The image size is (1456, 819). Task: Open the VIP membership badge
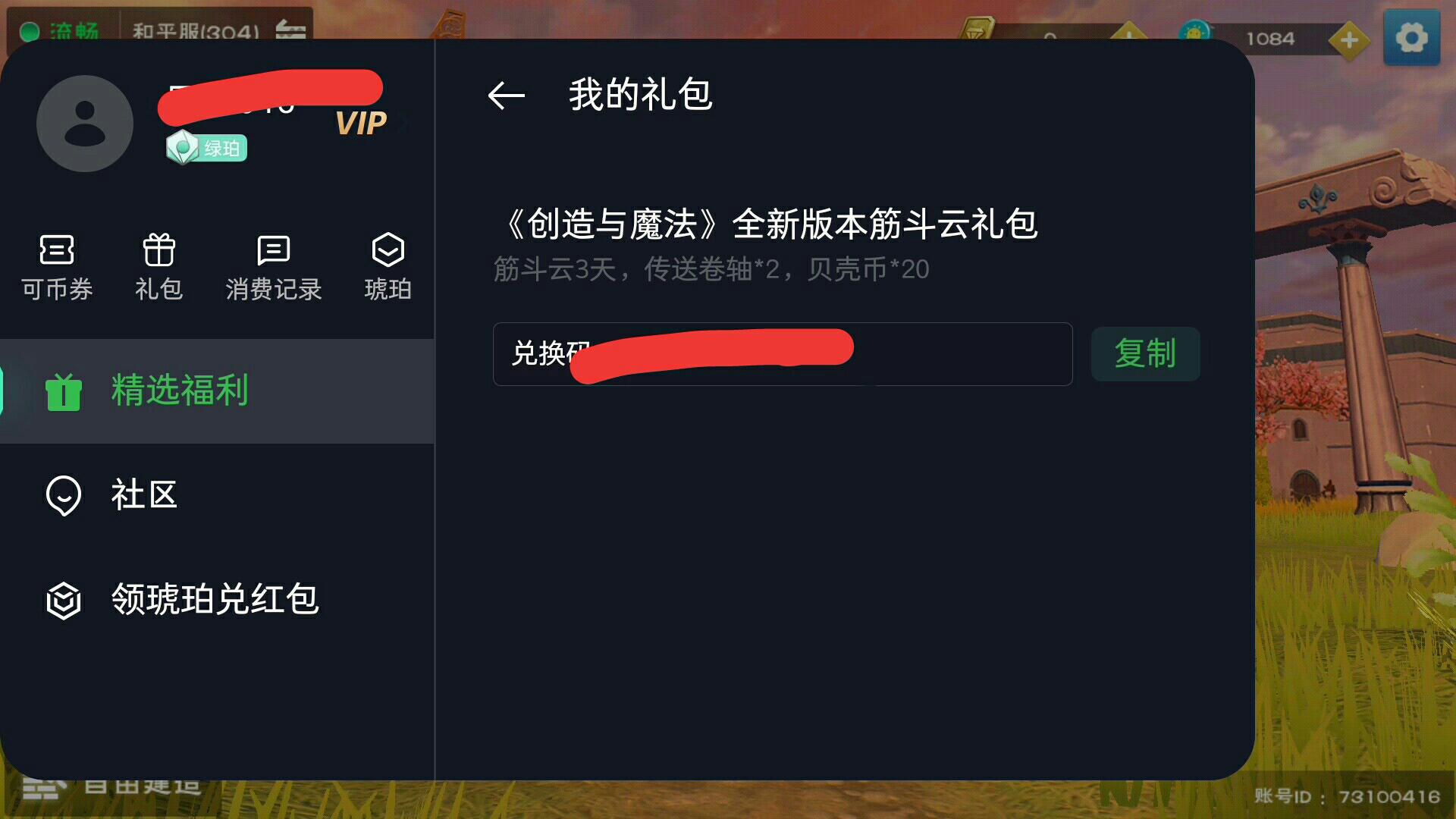click(362, 124)
